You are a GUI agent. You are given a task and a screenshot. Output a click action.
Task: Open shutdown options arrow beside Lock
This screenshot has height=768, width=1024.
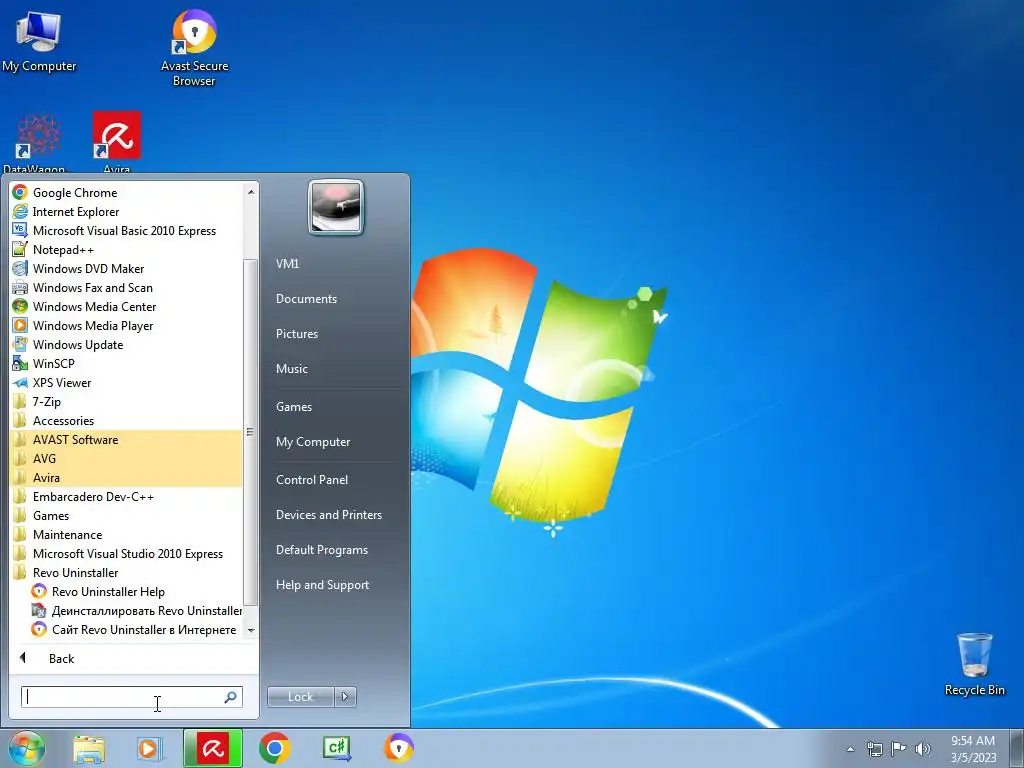(345, 697)
